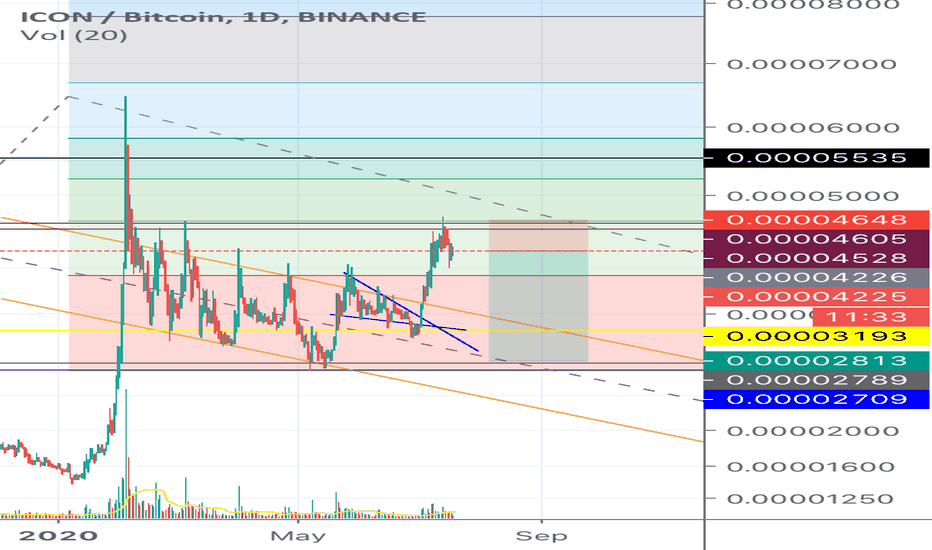Click the 0.00001600 price axis tick
Screen dimensions: 932x550
click(811, 467)
